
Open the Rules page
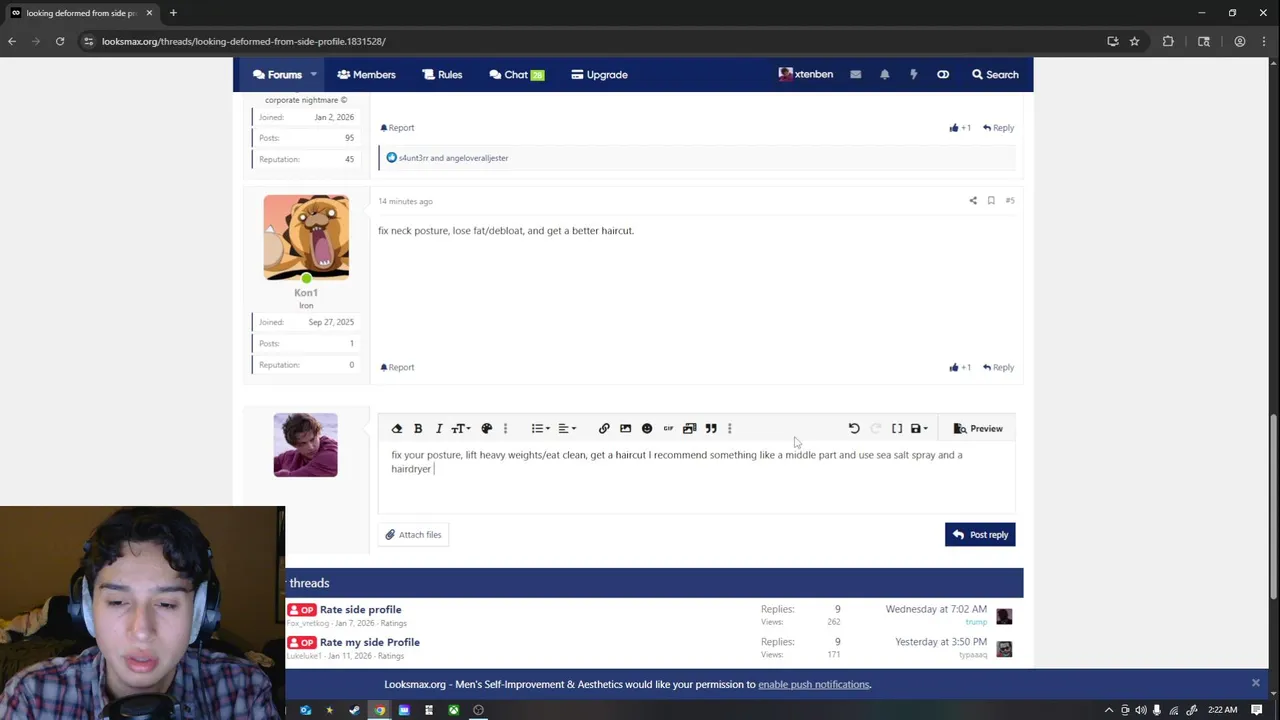coord(442,74)
